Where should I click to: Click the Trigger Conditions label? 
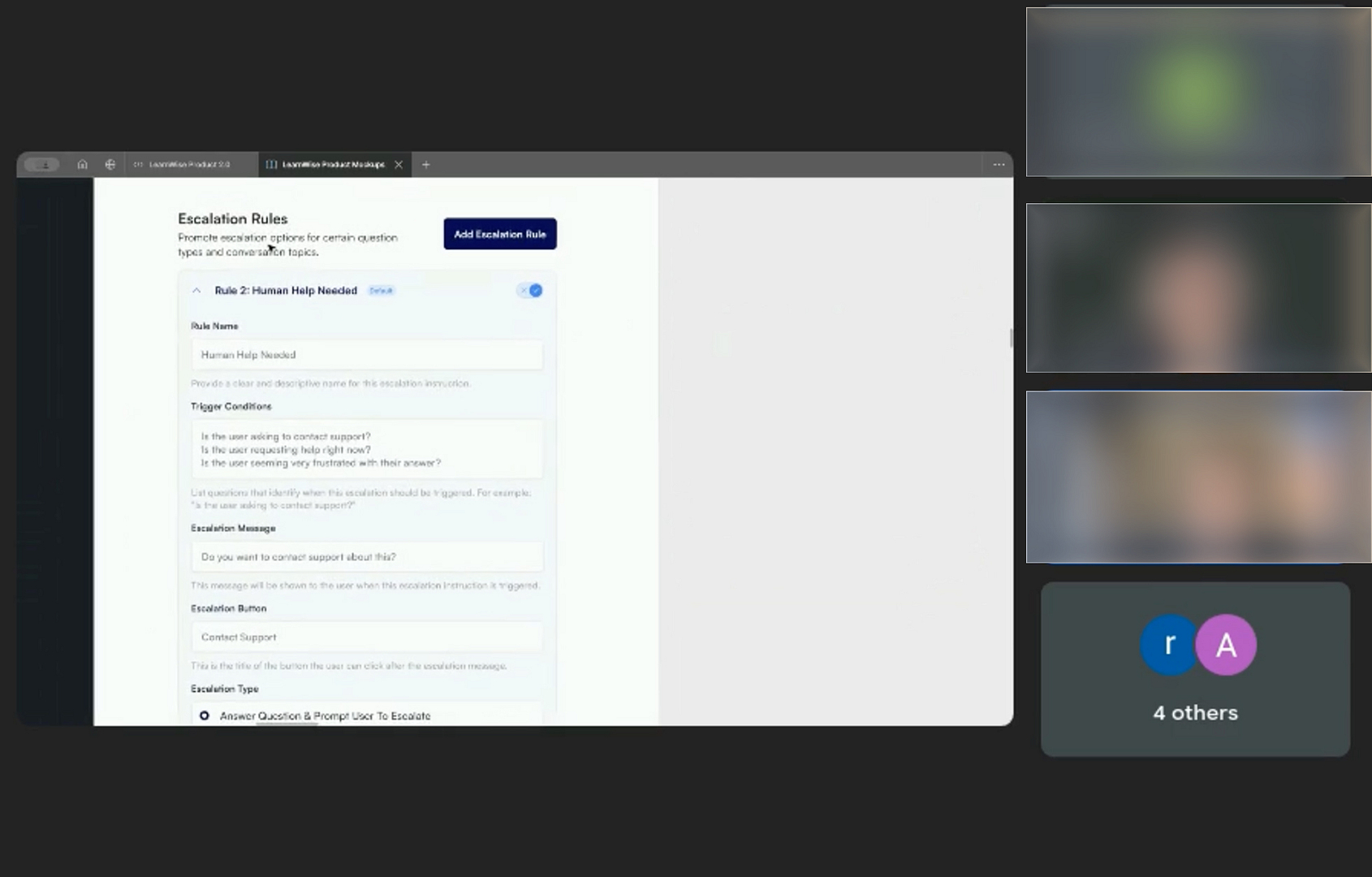[231, 406]
